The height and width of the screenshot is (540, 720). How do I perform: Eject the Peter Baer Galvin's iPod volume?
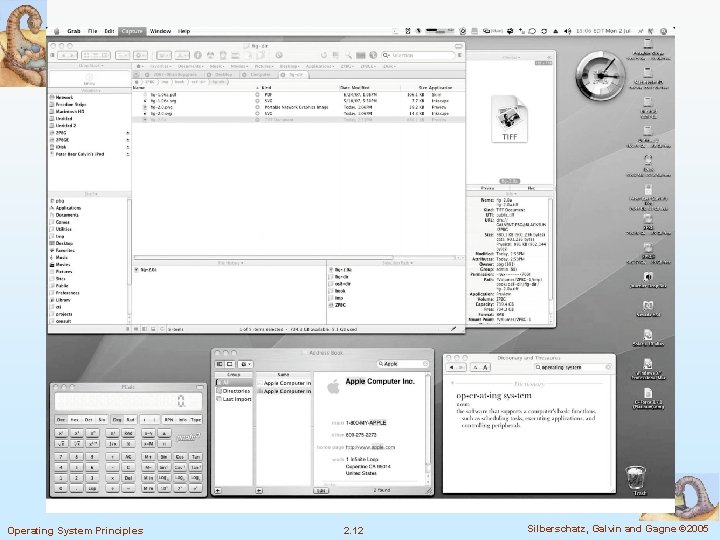click(x=128, y=154)
